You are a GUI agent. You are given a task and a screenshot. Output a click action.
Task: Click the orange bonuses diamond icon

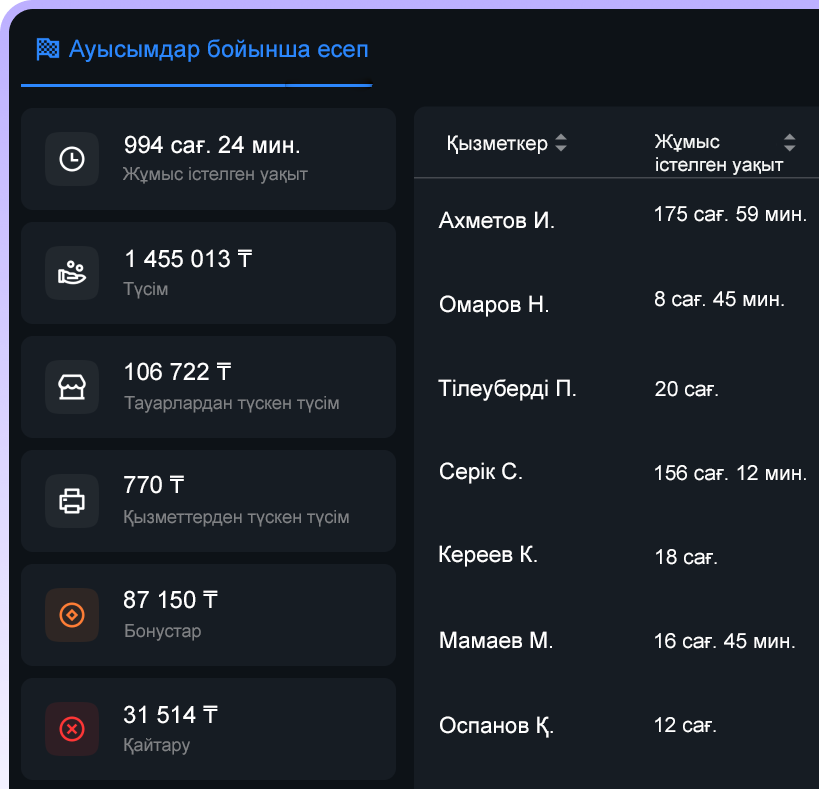pos(72,615)
